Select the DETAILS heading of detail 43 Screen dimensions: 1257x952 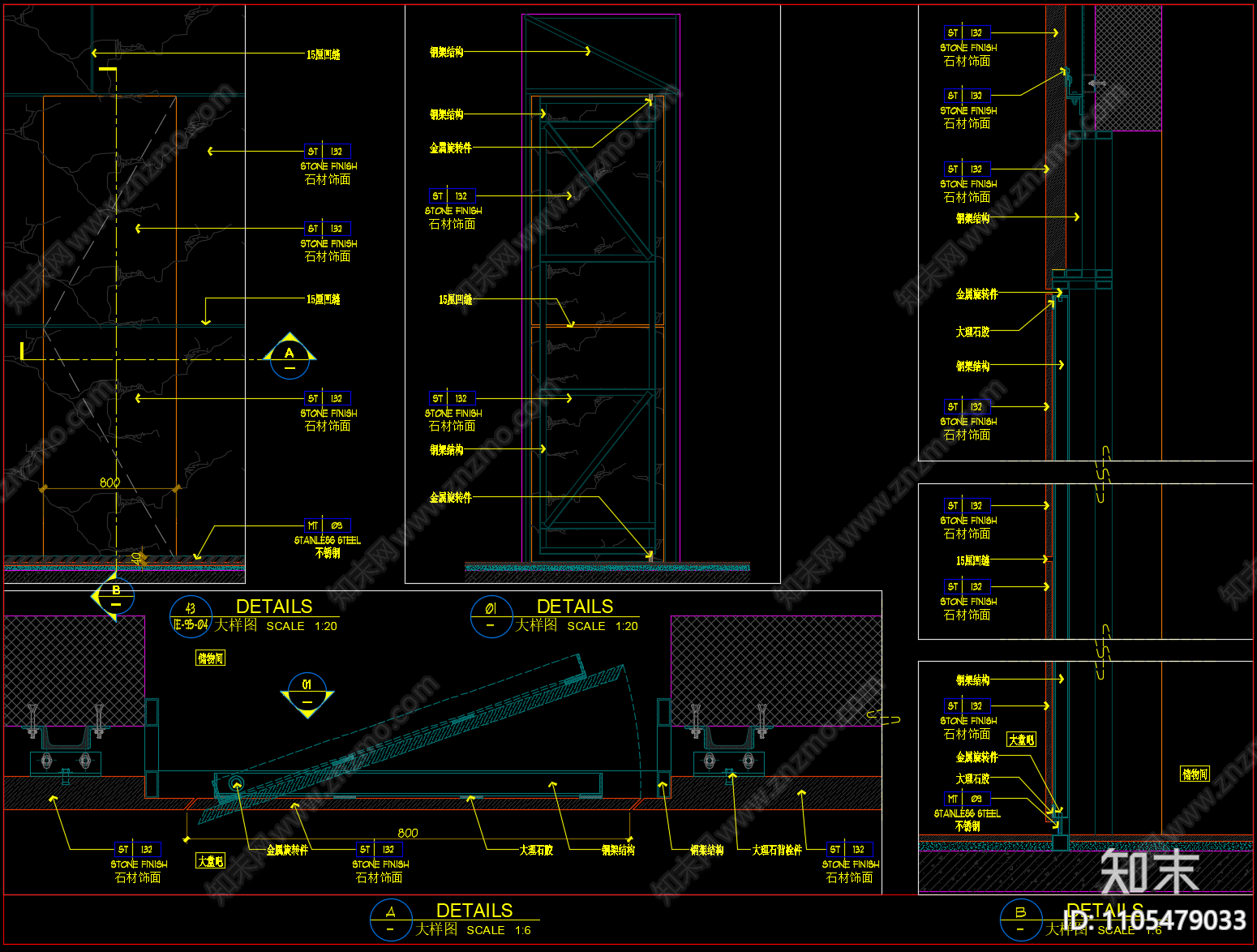click(x=274, y=607)
